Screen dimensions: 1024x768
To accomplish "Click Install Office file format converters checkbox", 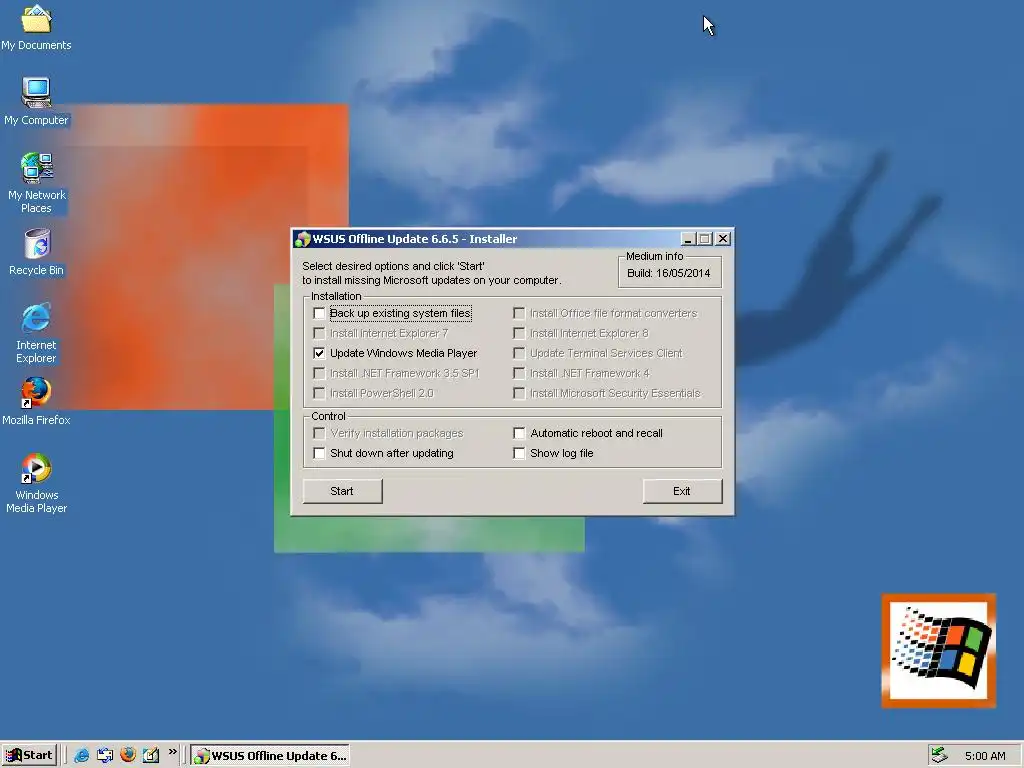I will pos(519,313).
